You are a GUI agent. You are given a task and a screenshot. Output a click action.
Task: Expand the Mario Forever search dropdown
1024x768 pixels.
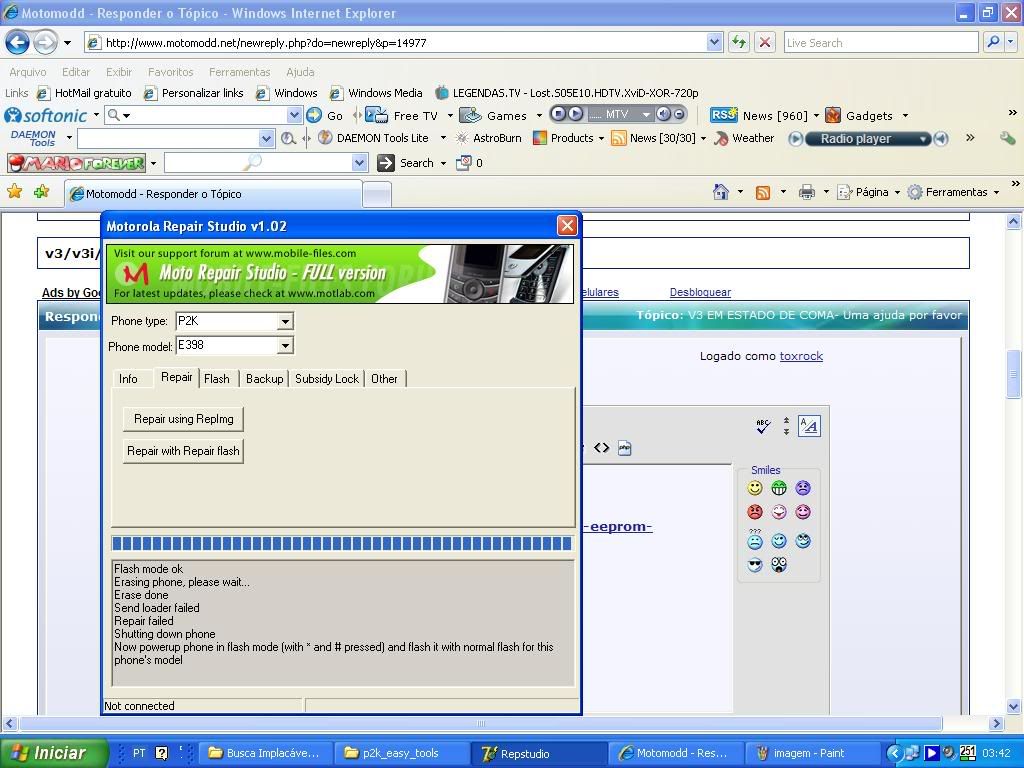tap(359, 163)
